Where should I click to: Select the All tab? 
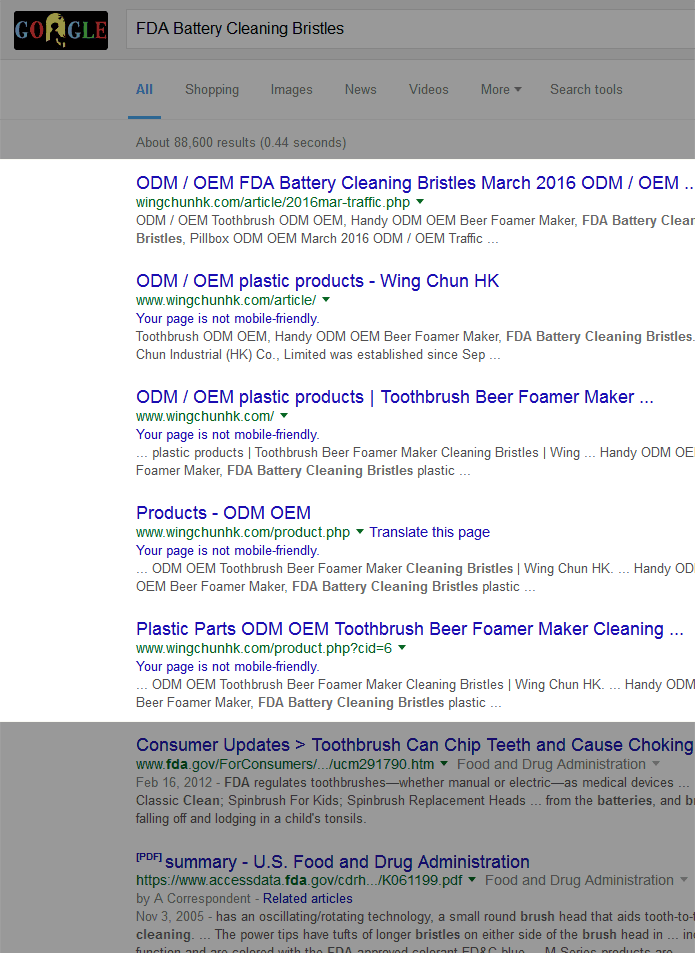(144, 89)
